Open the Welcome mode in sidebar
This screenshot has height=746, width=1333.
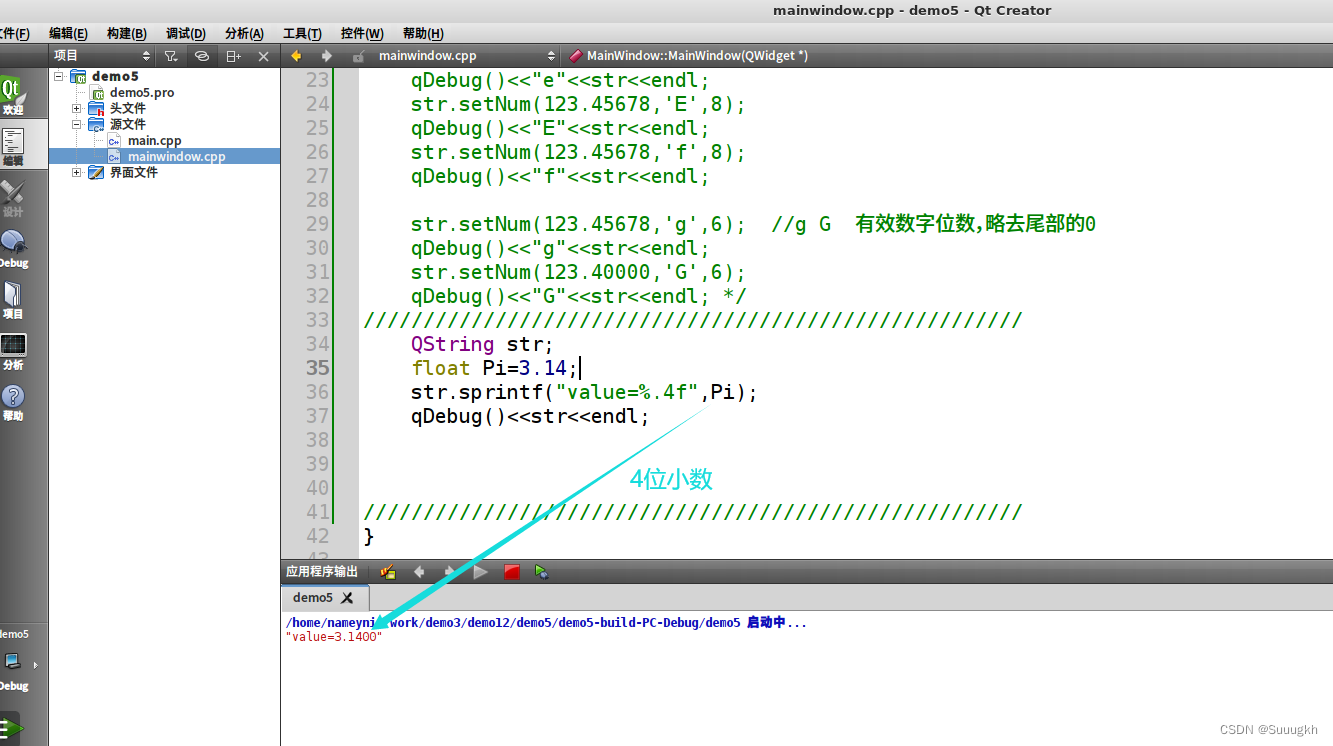click(x=12, y=96)
